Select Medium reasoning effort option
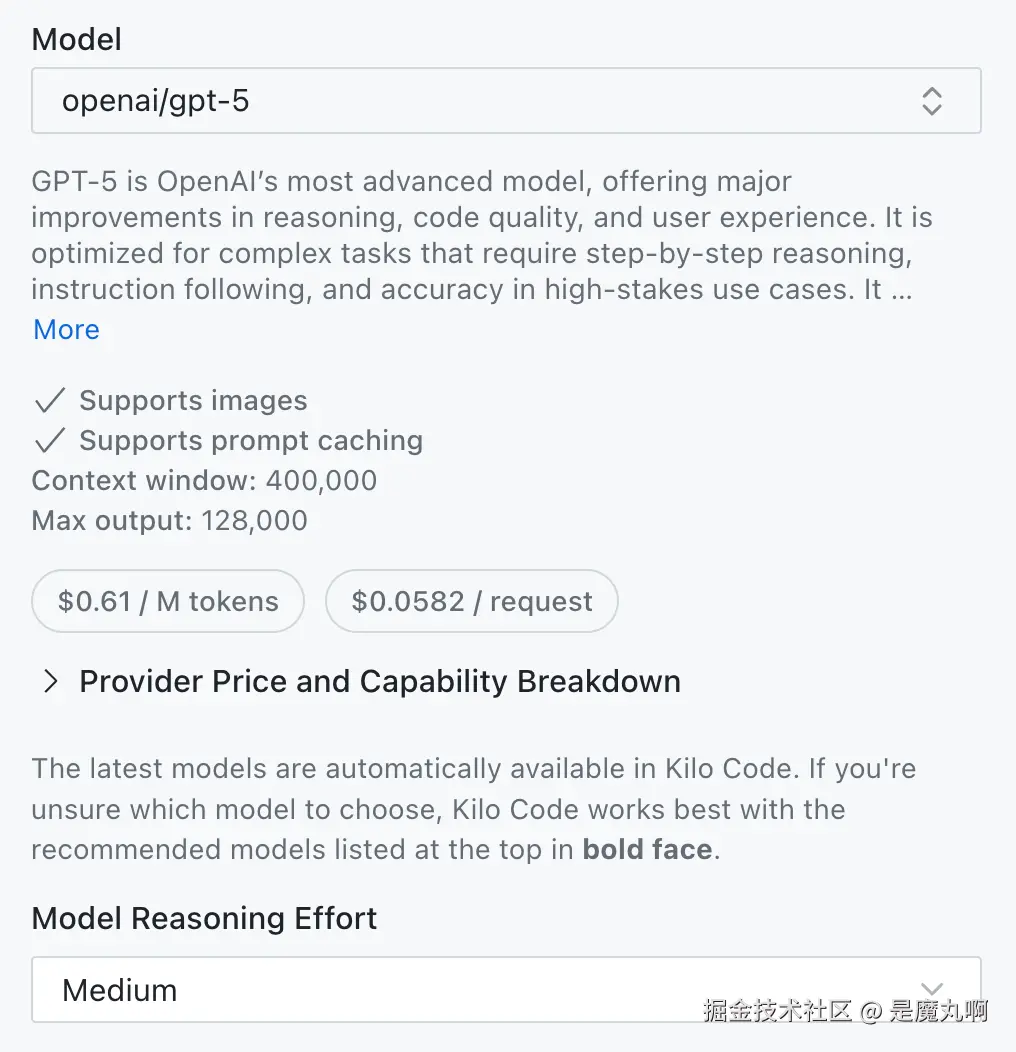This screenshot has height=1052, width=1016. click(x=119, y=990)
